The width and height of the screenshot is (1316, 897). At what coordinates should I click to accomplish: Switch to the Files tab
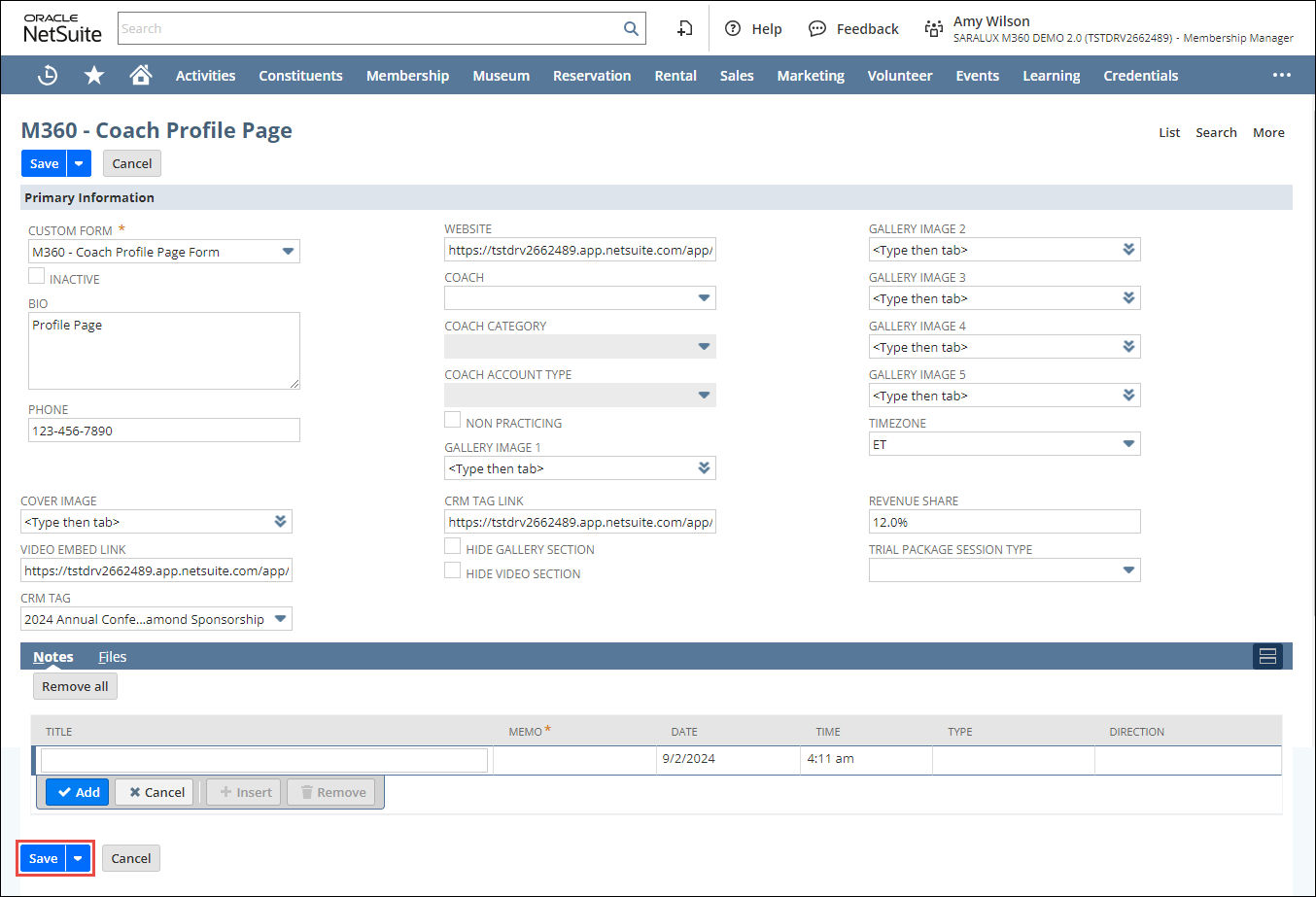click(x=113, y=657)
